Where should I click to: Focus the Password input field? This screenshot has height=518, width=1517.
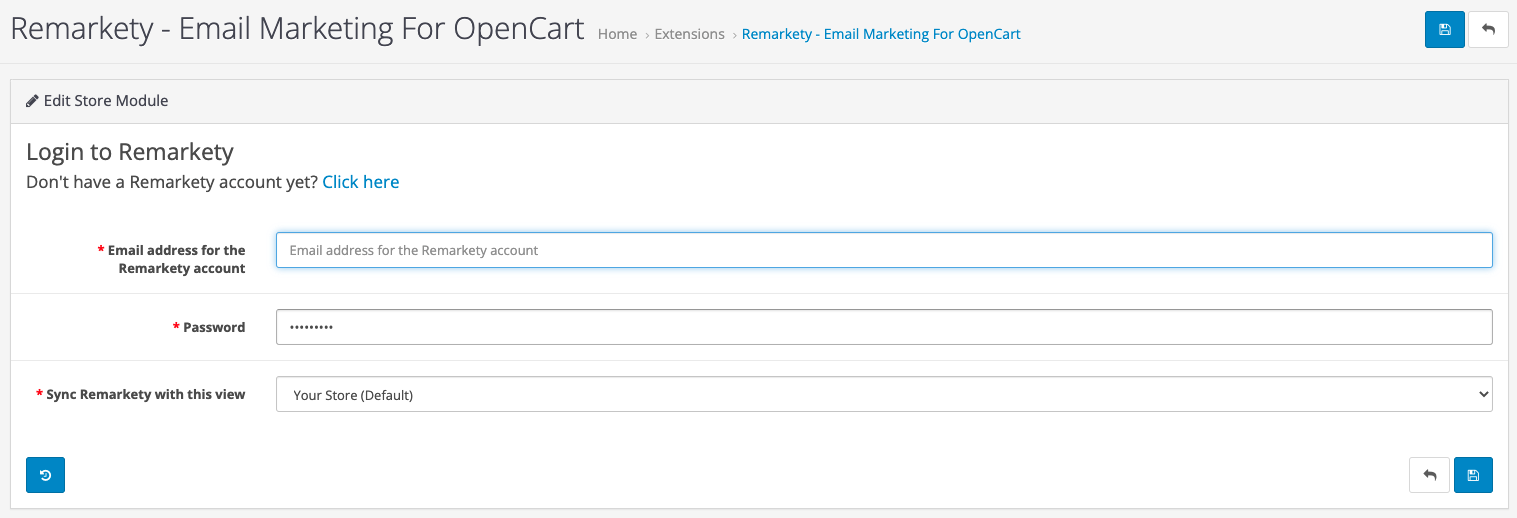[x=884, y=327]
